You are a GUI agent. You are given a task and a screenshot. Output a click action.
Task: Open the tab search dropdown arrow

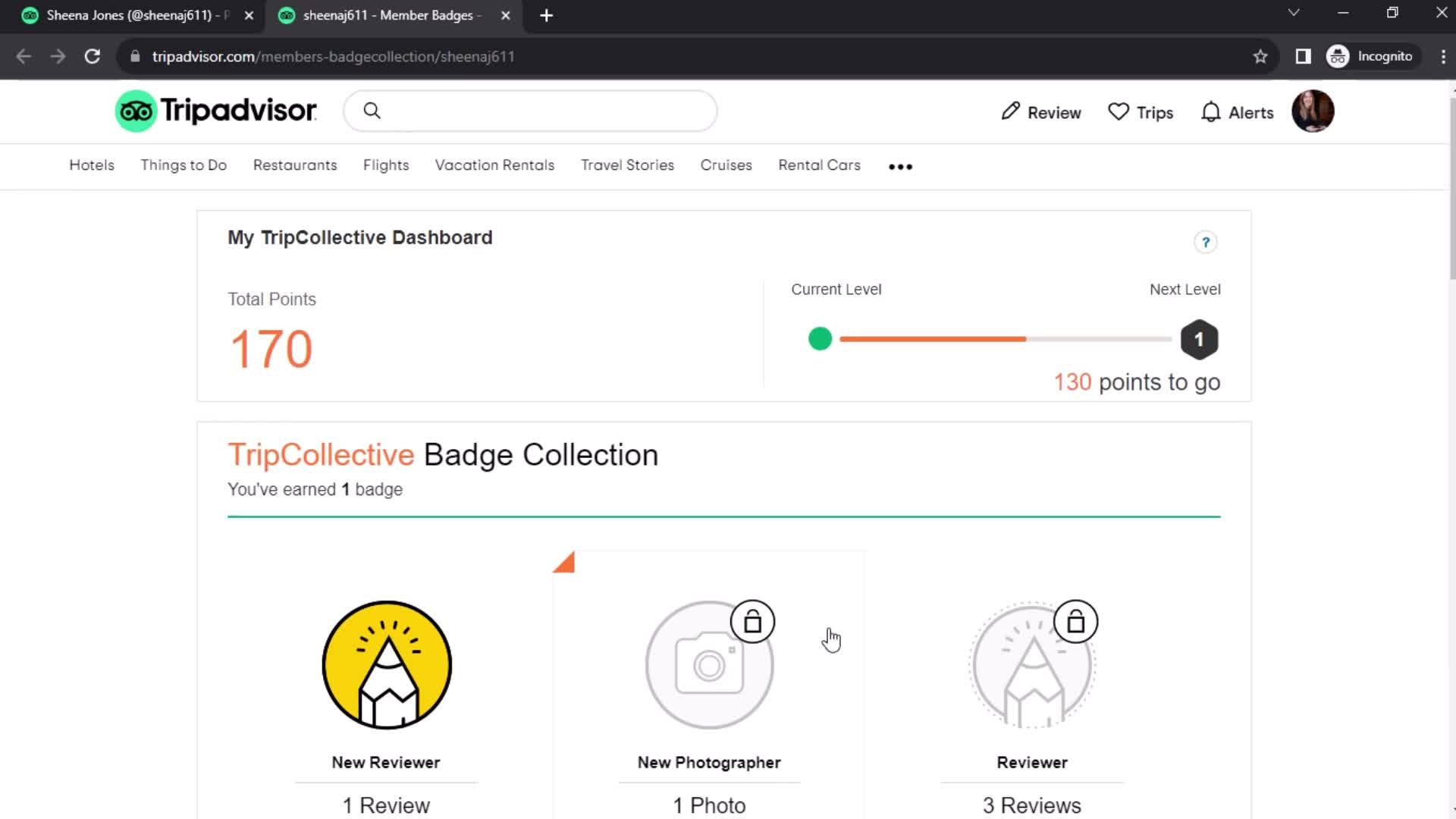1294,13
